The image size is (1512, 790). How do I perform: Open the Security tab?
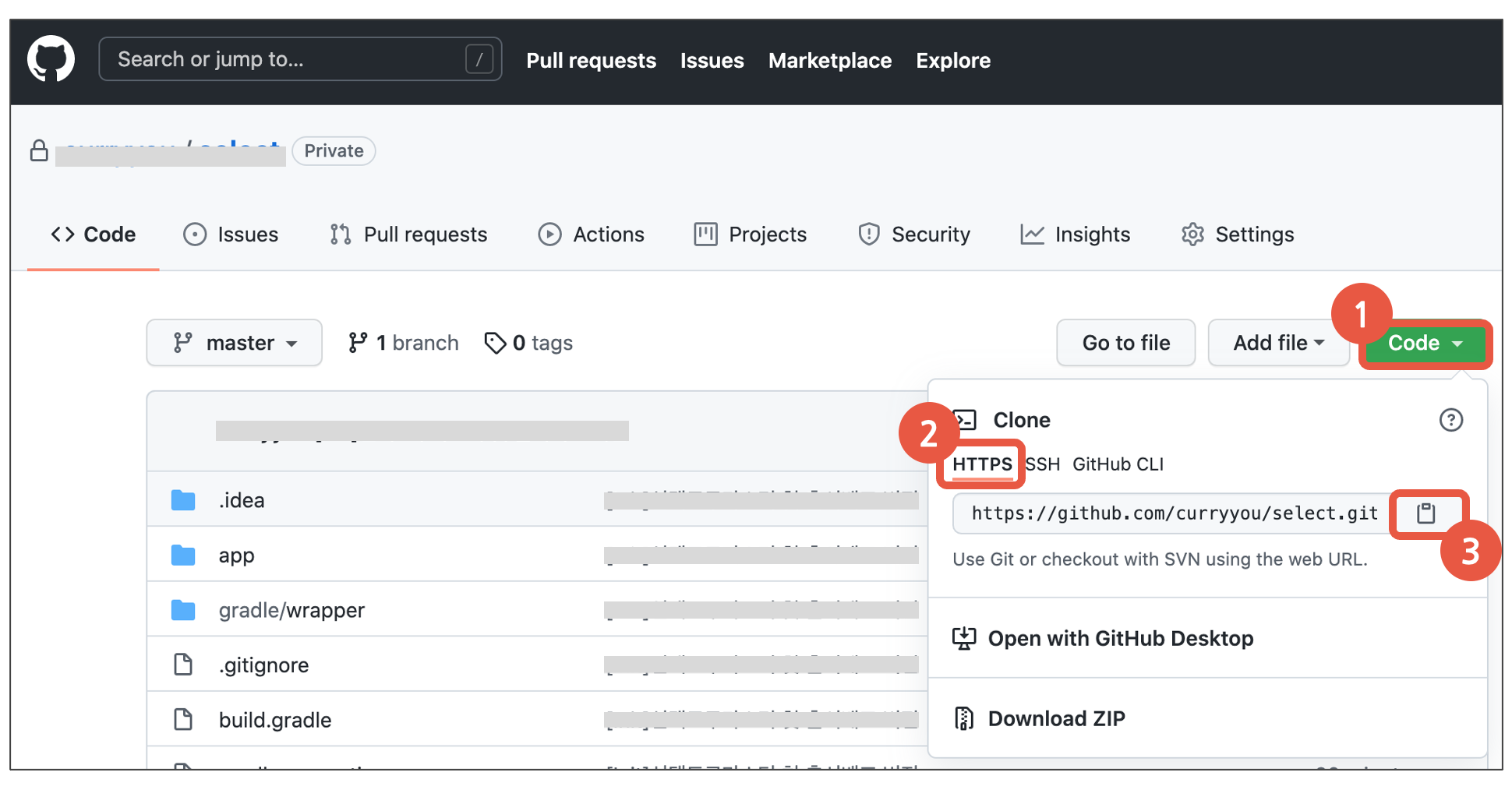click(913, 235)
